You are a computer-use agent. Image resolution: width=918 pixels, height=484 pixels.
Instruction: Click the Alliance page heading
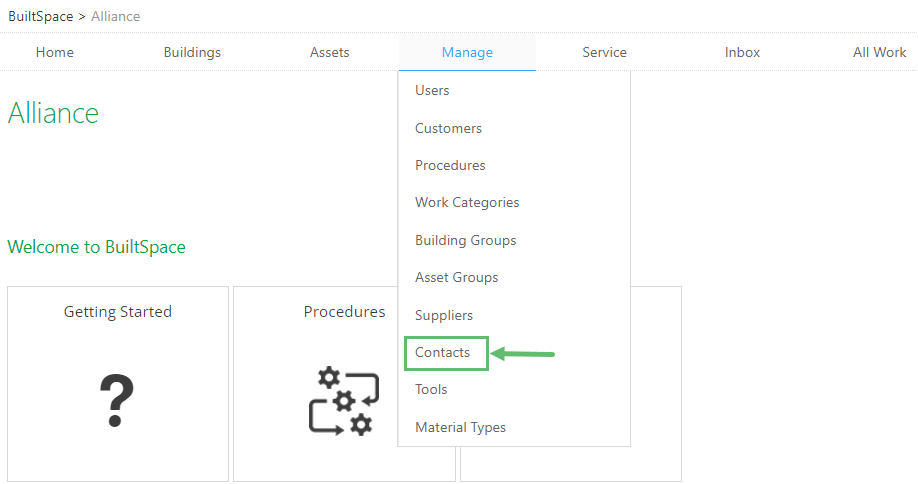[53, 113]
